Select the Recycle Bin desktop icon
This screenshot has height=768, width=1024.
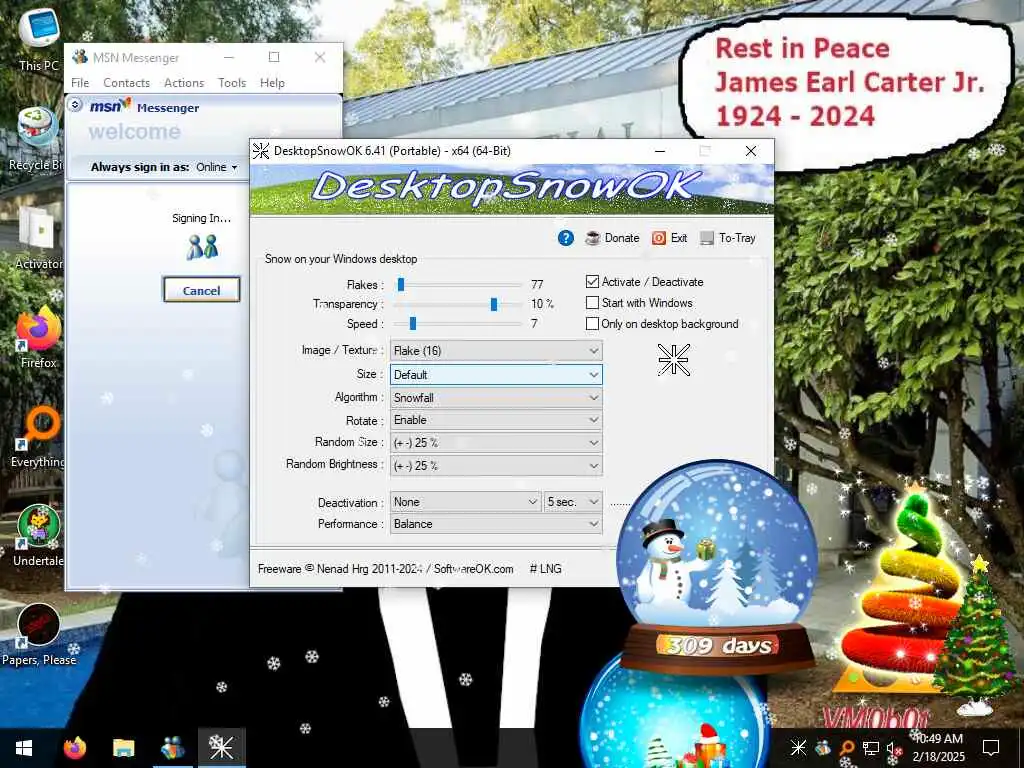37,139
